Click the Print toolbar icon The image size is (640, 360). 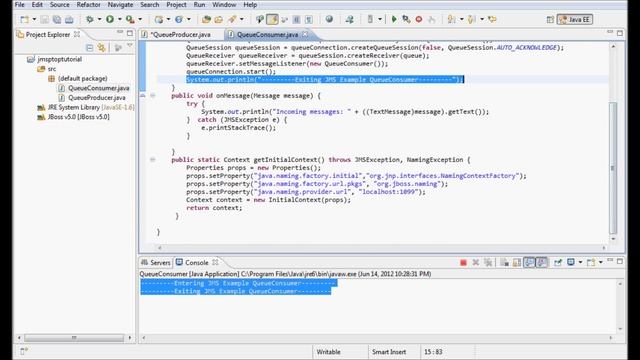click(x=69, y=19)
